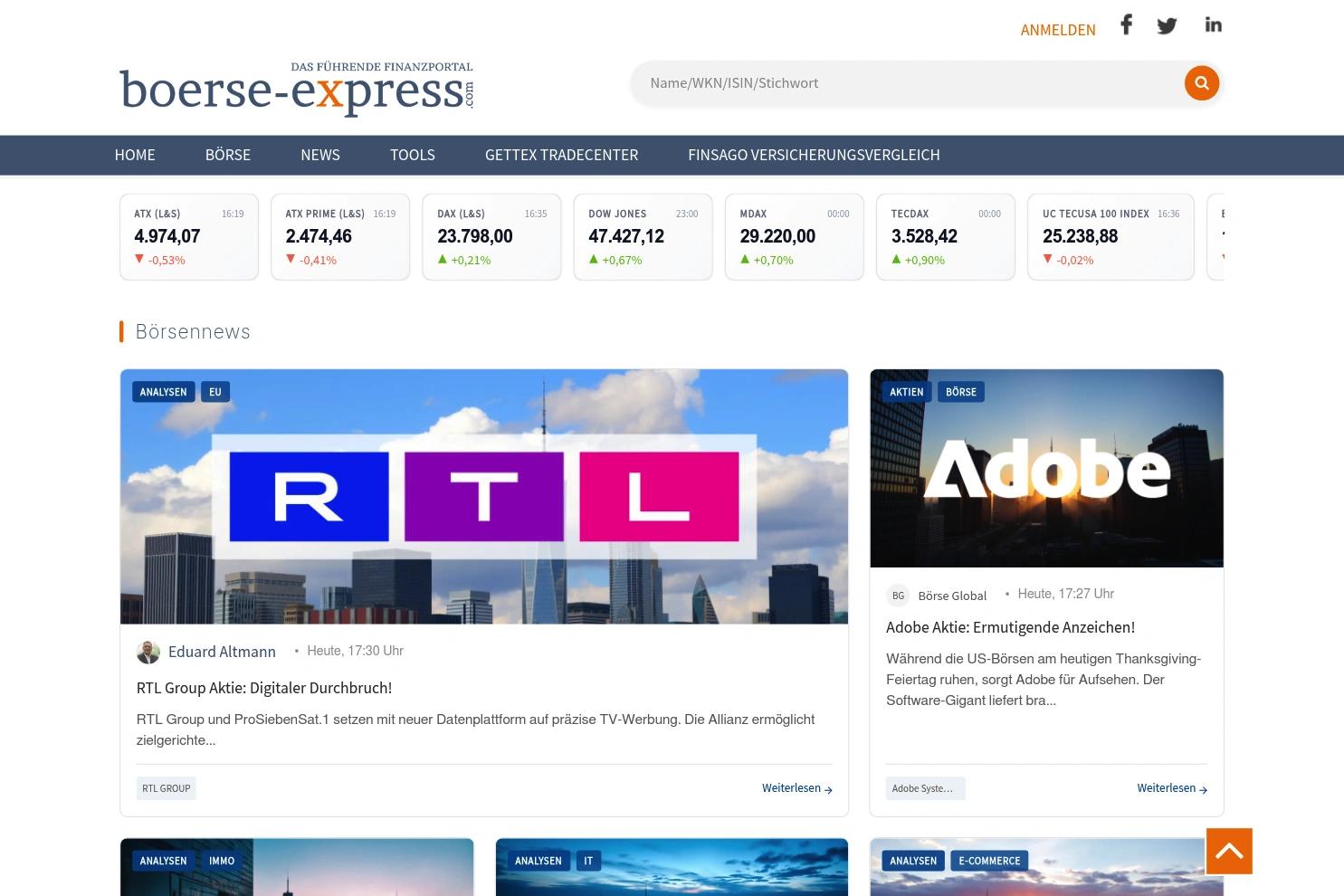Open the Twitter icon link
1344x896 pixels.
[x=1167, y=25]
